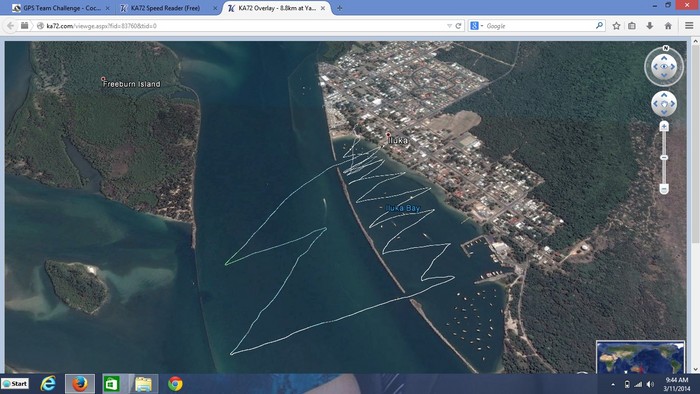
Task: Open the bookmarks list clipboard icon
Action: 632,26
